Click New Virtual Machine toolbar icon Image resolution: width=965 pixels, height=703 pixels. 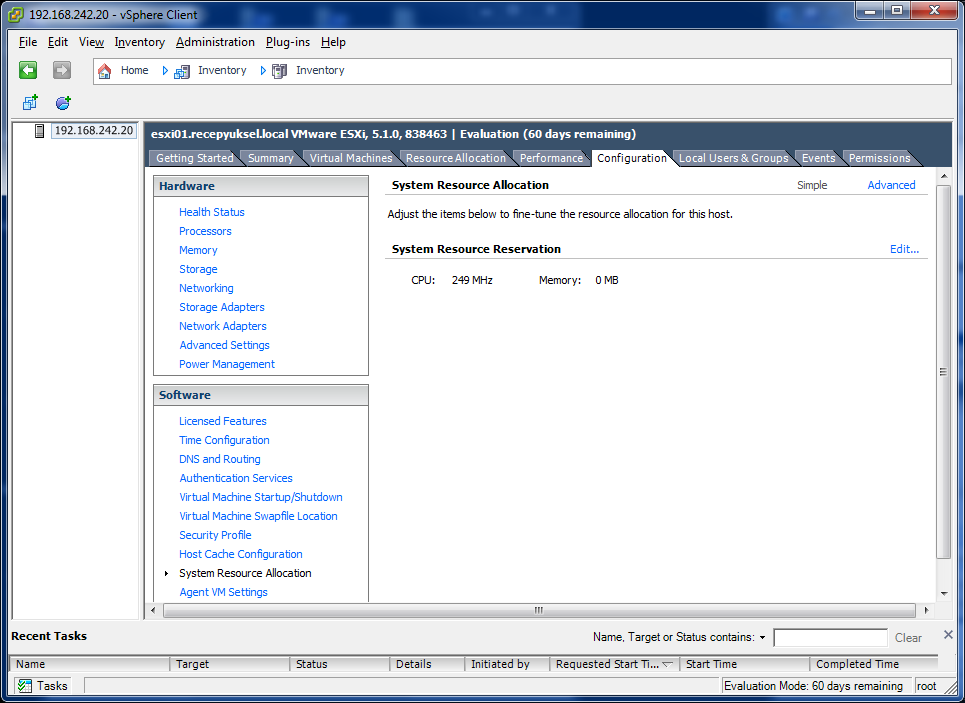point(30,102)
